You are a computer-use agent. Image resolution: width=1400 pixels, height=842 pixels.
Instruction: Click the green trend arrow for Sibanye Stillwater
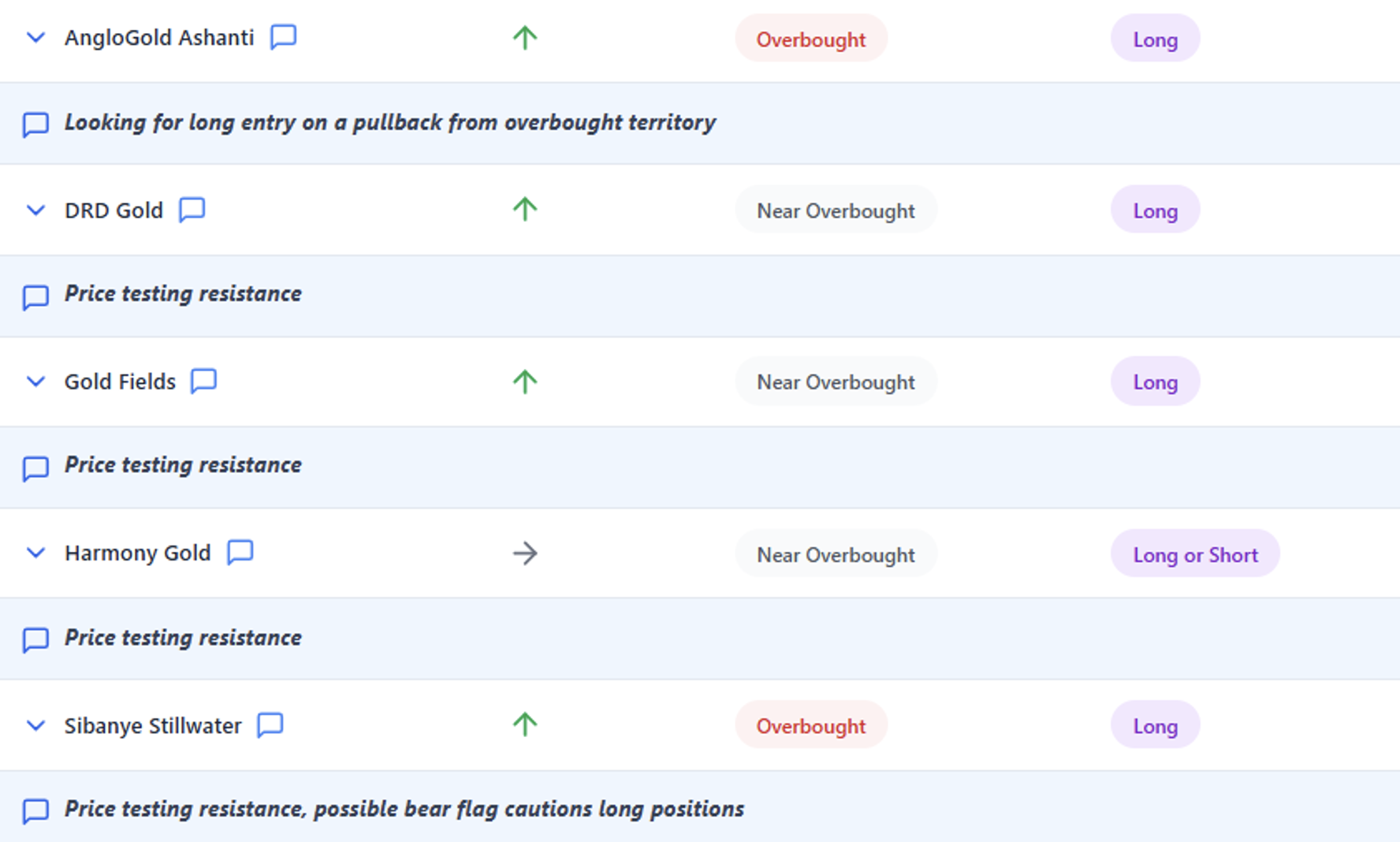pyautogui.click(x=525, y=725)
